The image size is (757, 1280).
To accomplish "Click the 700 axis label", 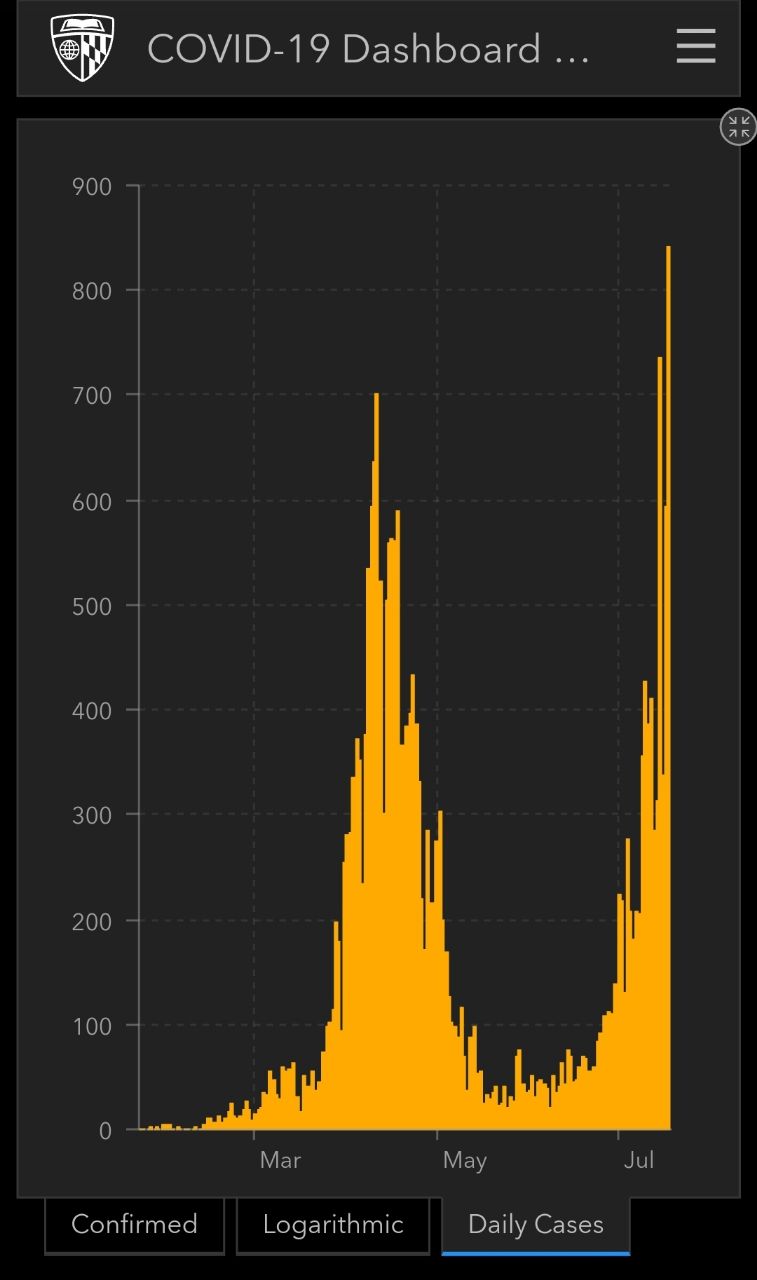I will [x=92, y=396].
